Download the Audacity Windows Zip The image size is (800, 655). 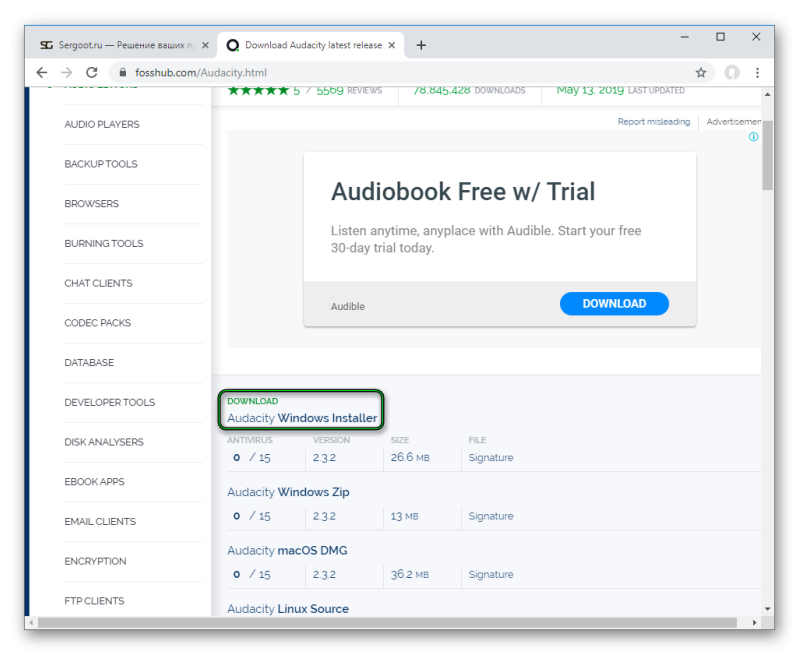click(x=288, y=492)
